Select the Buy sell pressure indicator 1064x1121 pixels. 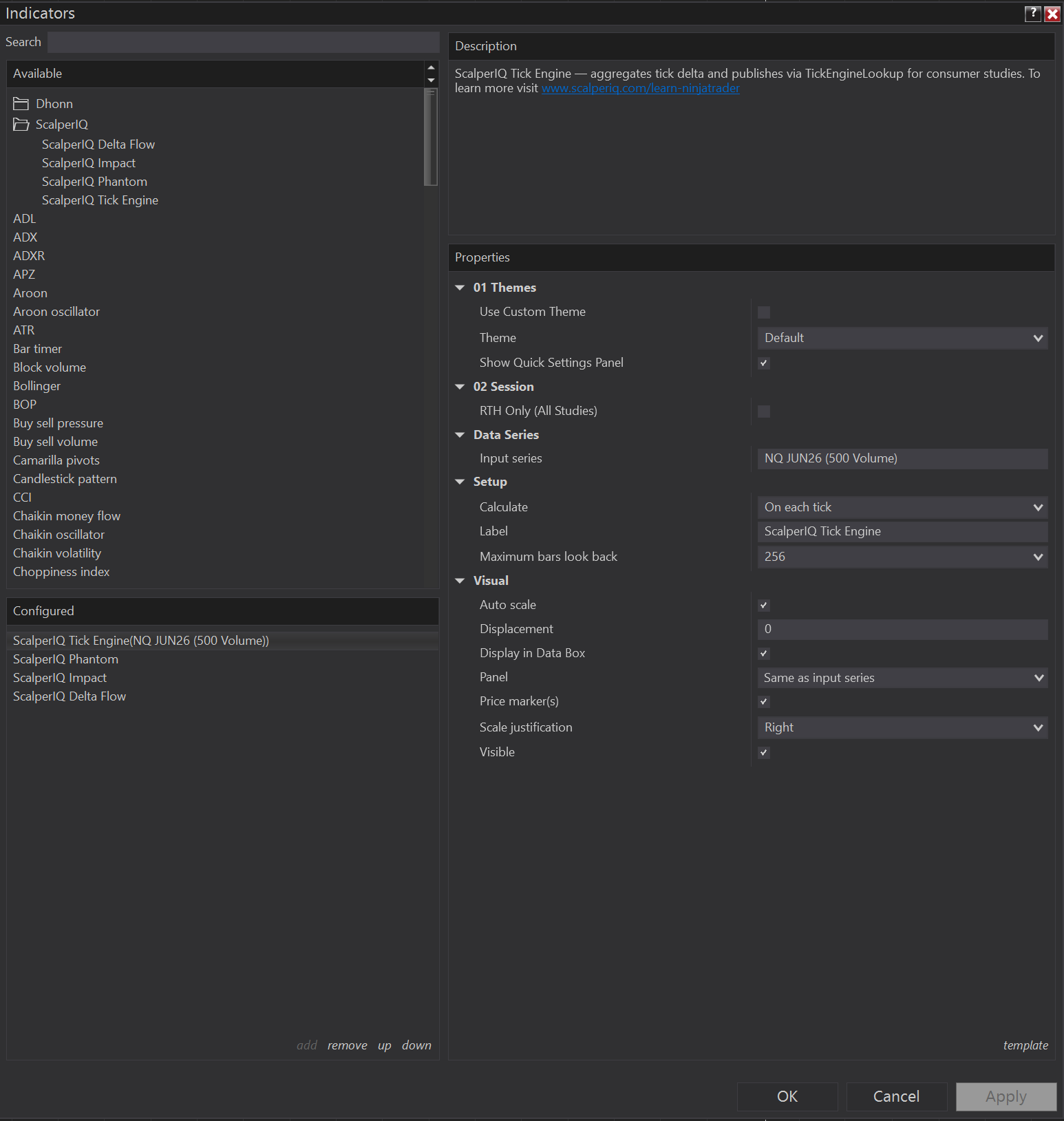[58, 423]
